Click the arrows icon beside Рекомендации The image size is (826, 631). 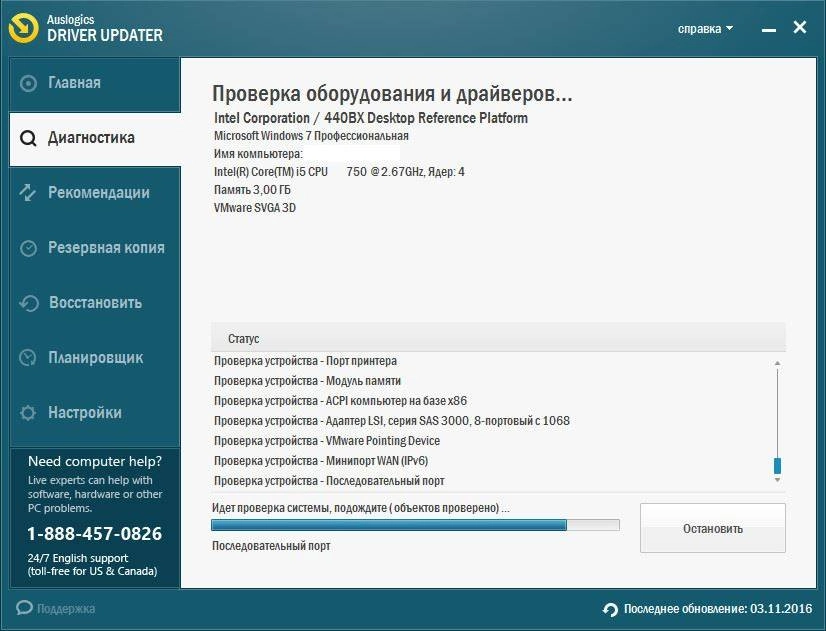[x=28, y=193]
